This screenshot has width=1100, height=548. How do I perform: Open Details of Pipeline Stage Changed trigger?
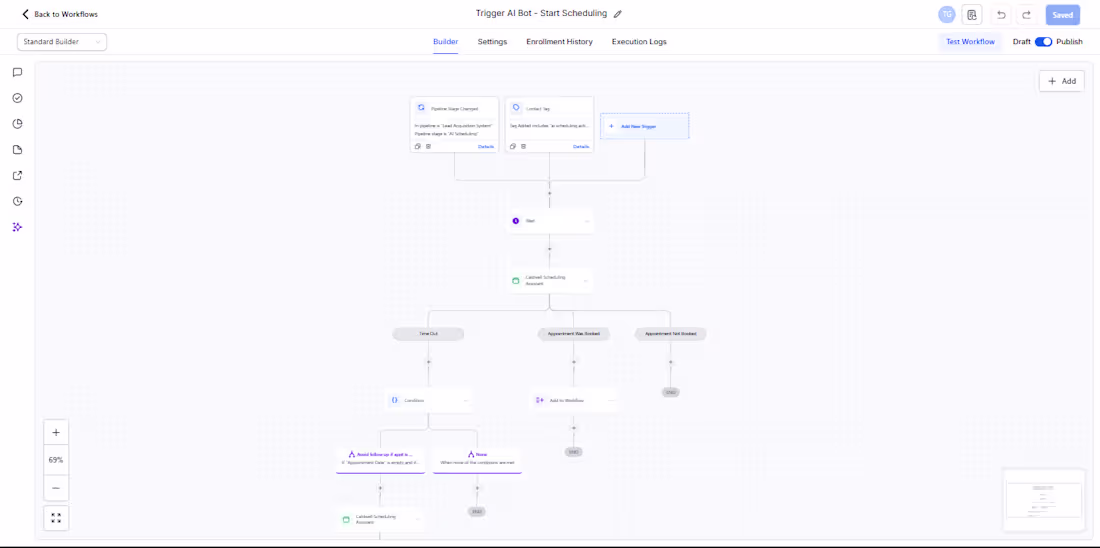click(x=486, y=147)
